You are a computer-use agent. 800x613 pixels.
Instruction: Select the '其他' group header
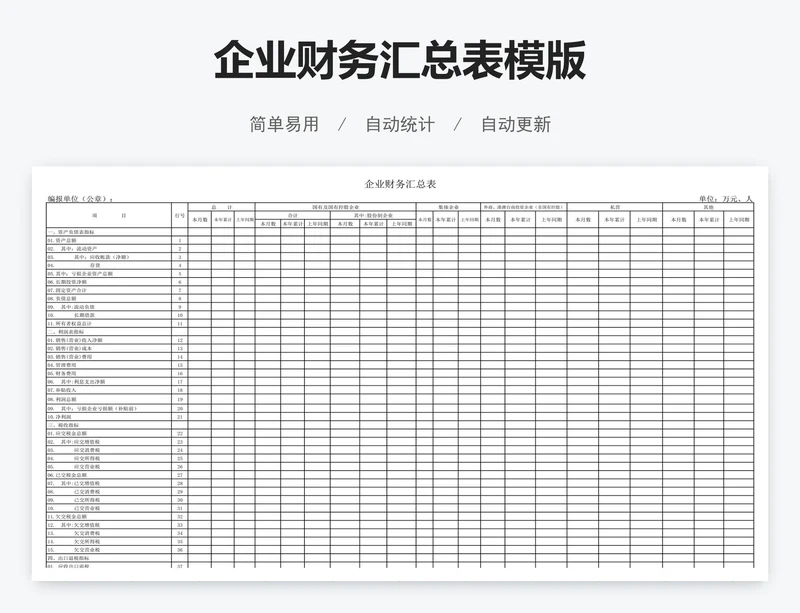708,207
